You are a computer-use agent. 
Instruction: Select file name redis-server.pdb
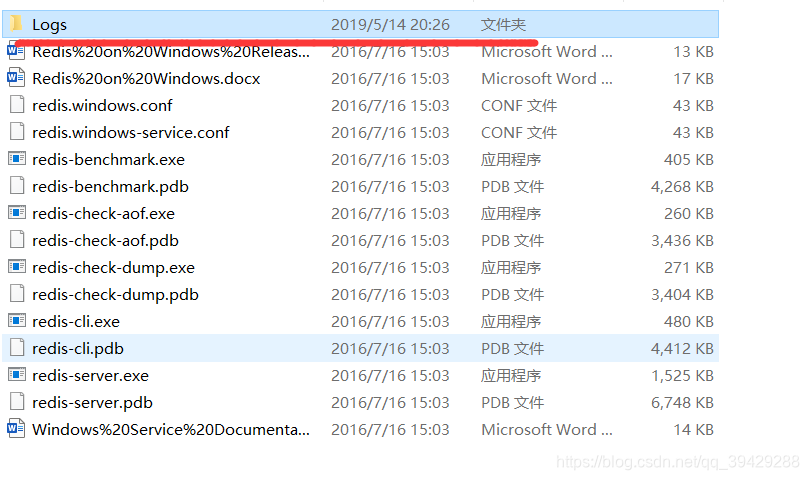click(x=92, y=403)
